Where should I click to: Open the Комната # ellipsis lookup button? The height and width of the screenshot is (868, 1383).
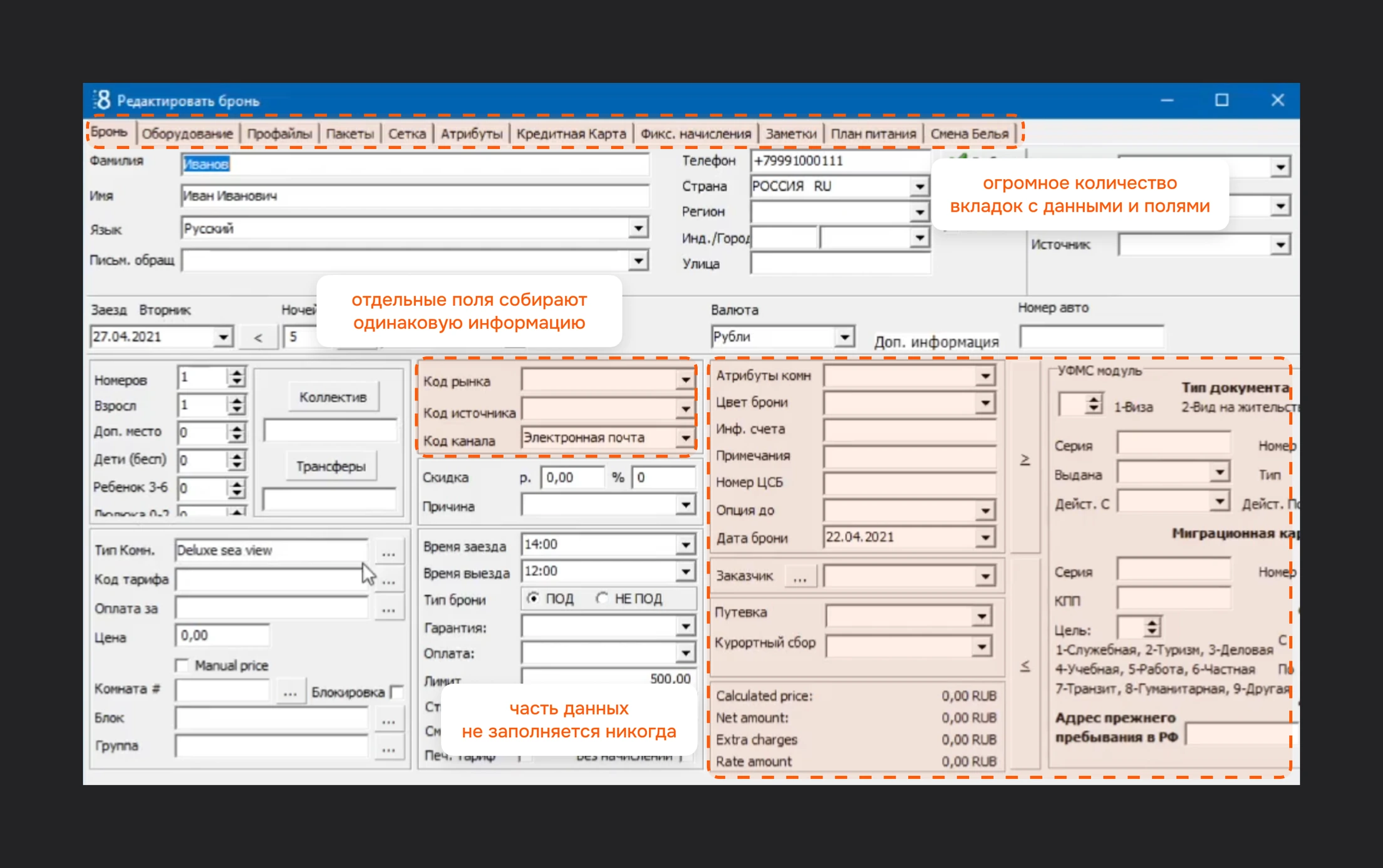[289, 691]
